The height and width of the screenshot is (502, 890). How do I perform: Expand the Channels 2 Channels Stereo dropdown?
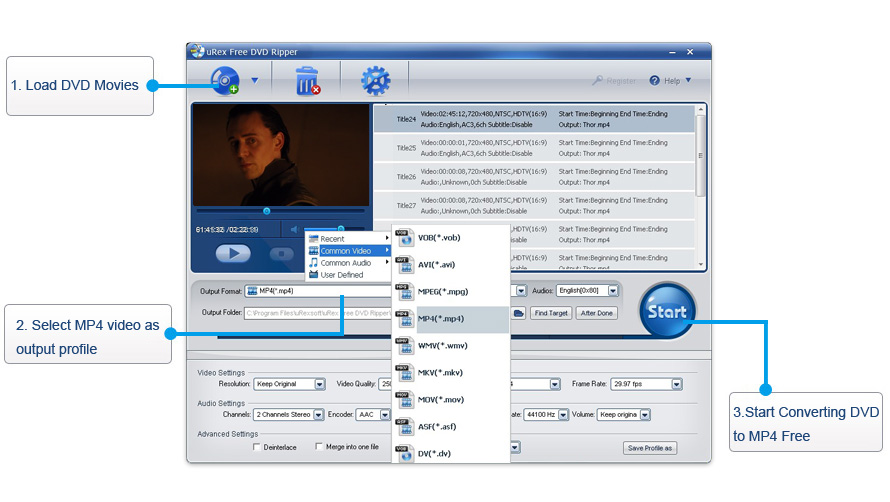319,414
